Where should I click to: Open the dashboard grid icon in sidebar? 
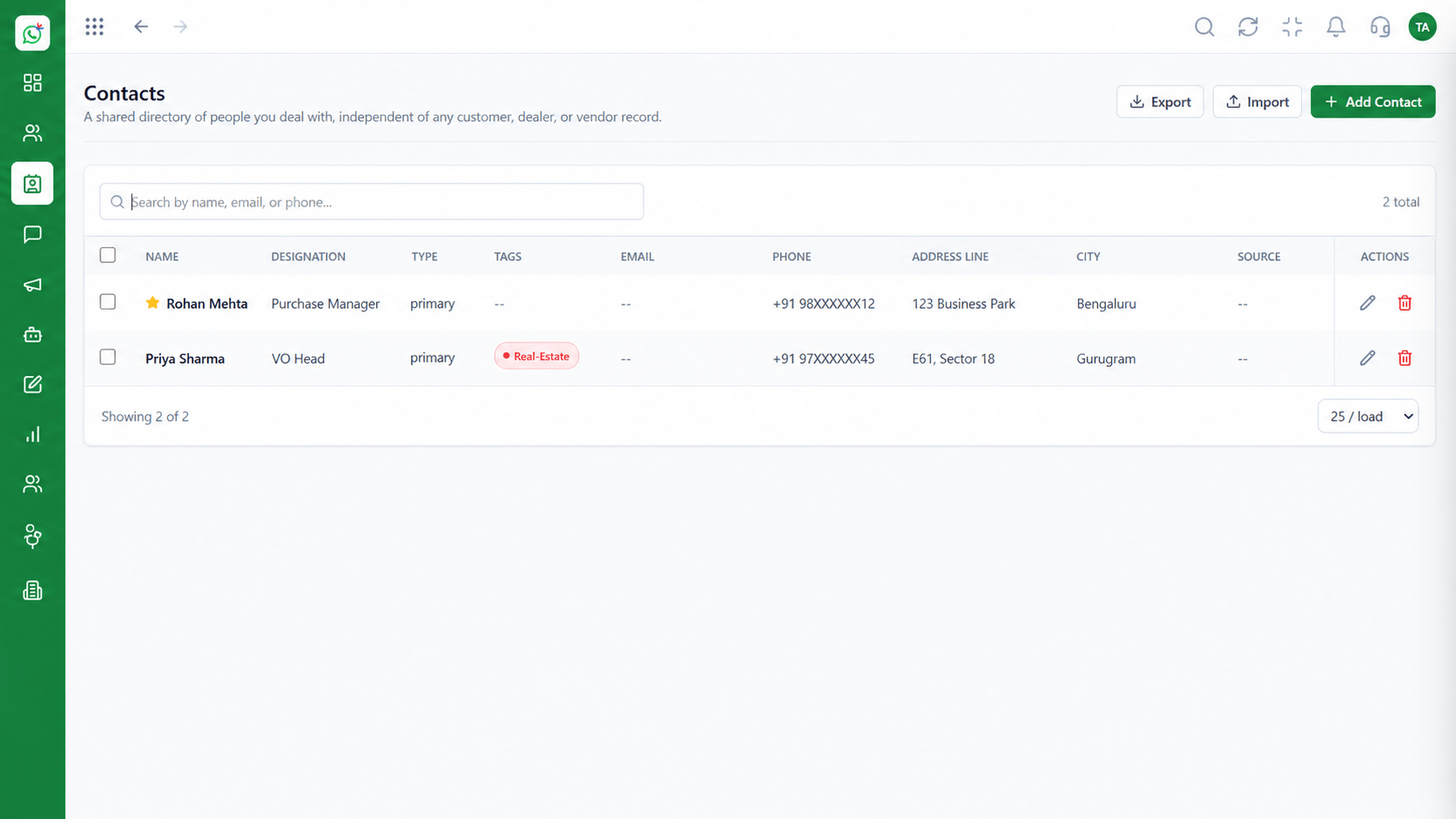coord(32,83)
